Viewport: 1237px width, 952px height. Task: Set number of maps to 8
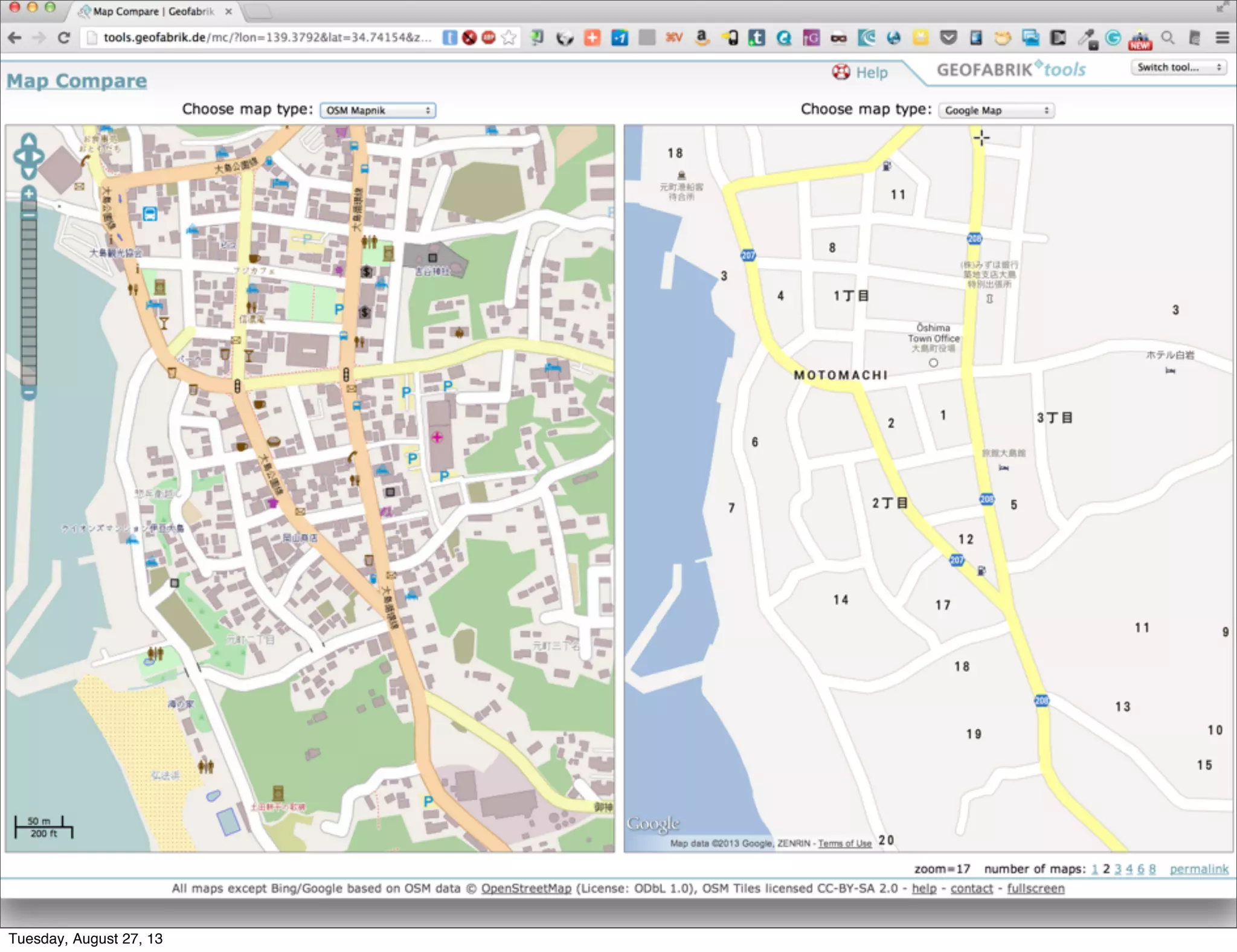1152,869
